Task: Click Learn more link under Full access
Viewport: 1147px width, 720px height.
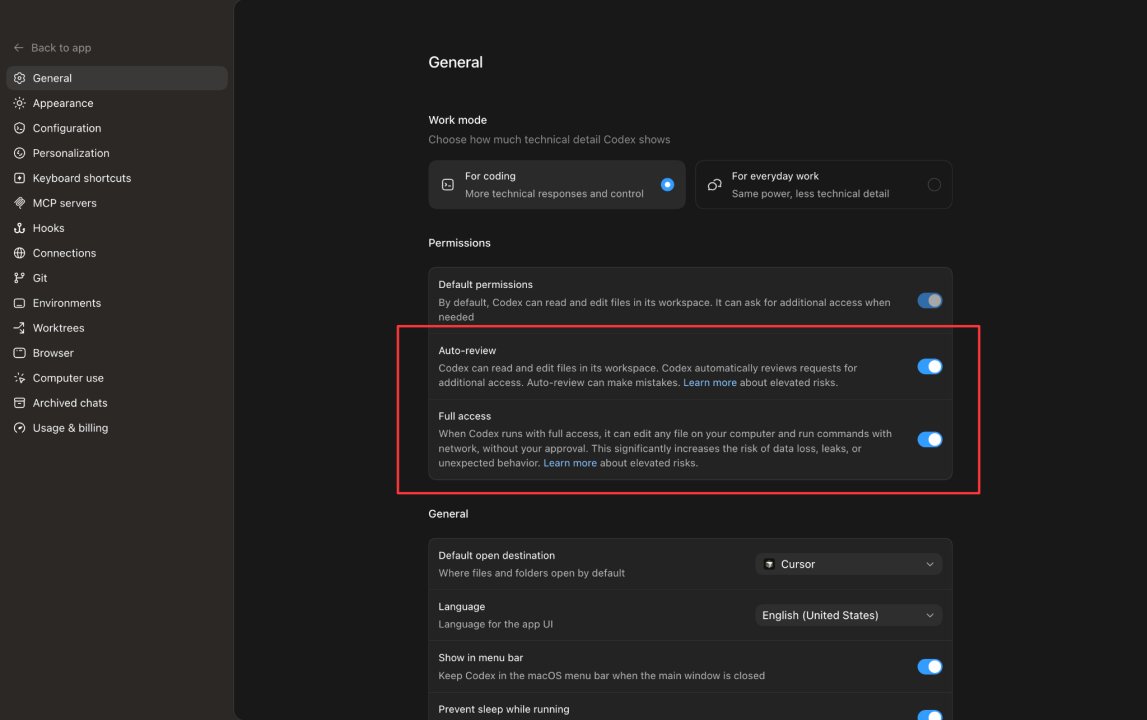Action: pos(570,463)
